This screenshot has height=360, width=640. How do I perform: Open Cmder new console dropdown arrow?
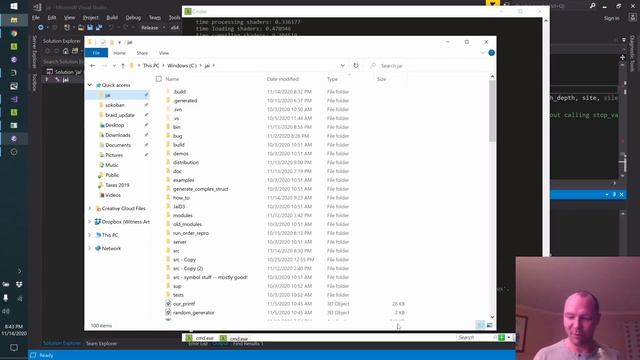pos(509,338)
